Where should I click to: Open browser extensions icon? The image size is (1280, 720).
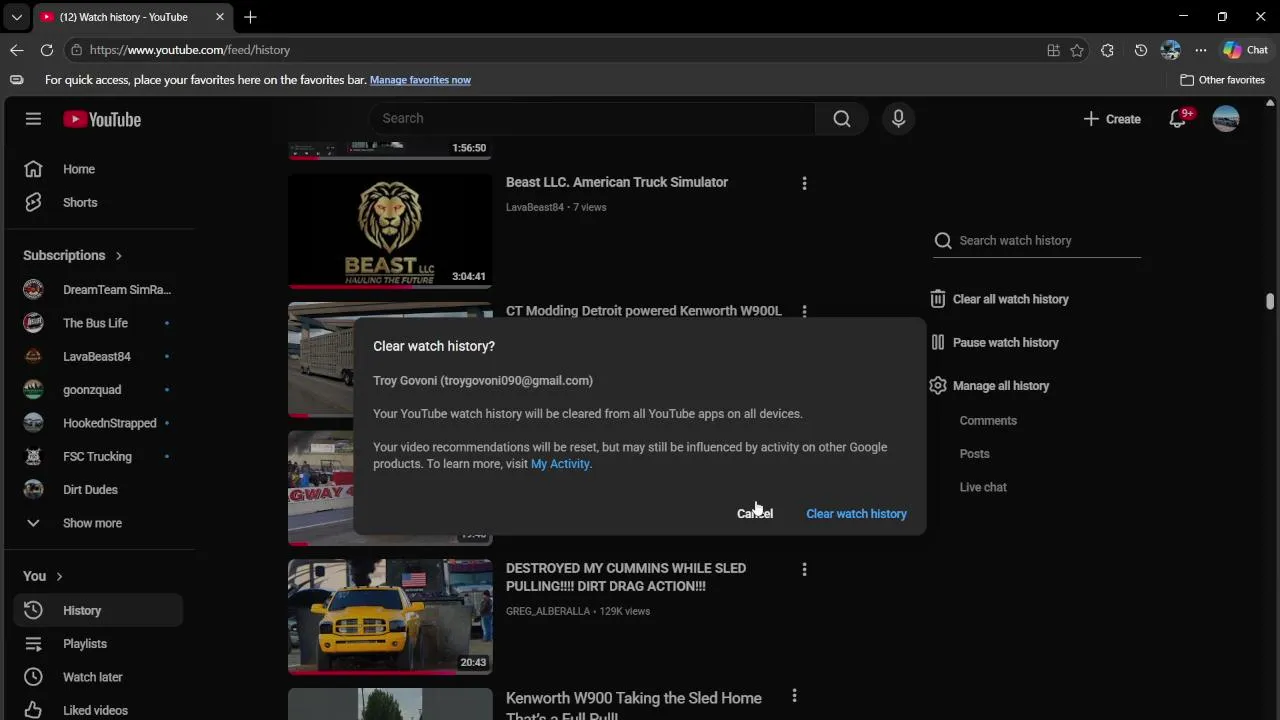tap(1107, 50)
